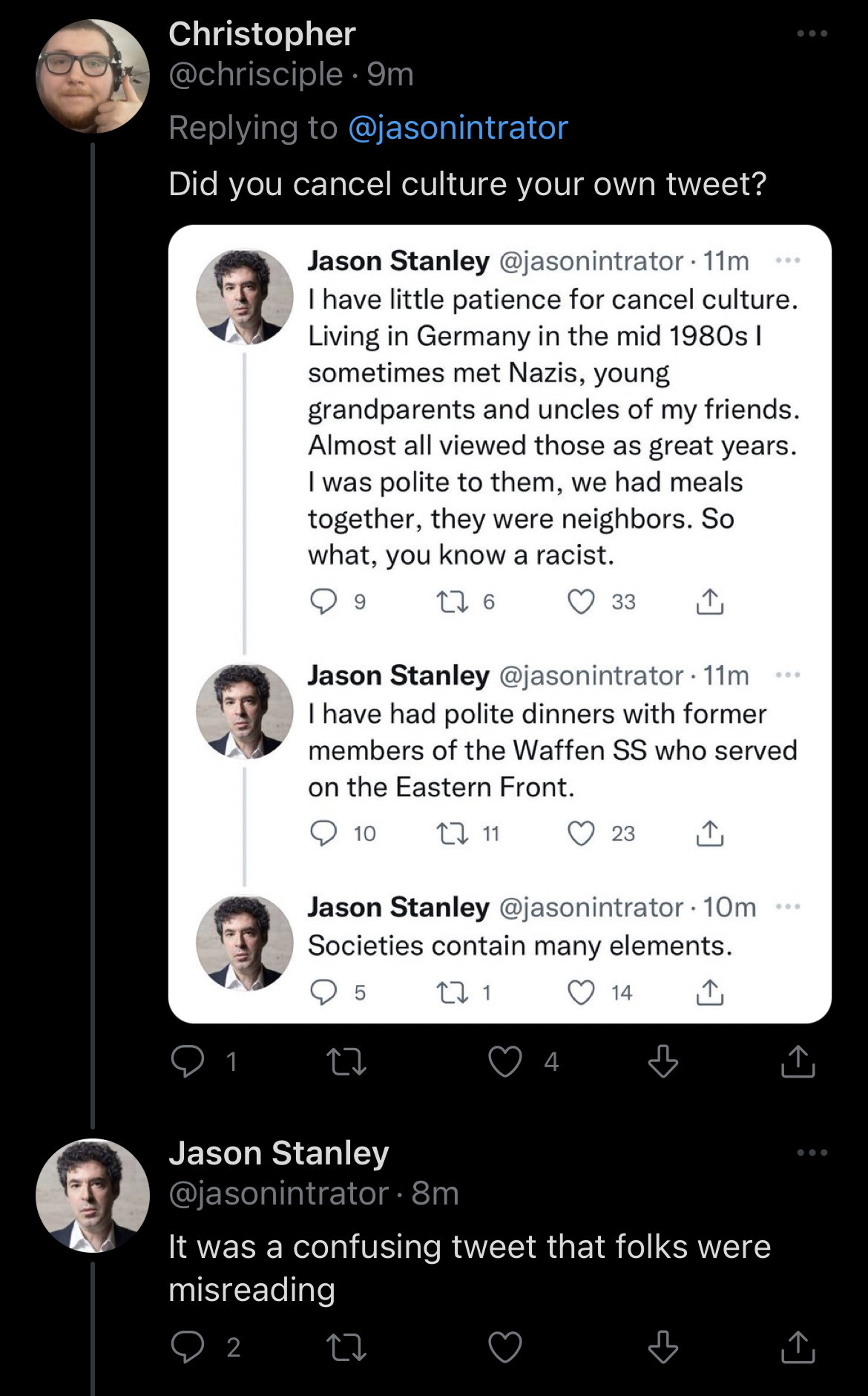The image size is (868, 1396).
Task: Open the @jasonintrator mention link
Action: [x=458, y=128]
